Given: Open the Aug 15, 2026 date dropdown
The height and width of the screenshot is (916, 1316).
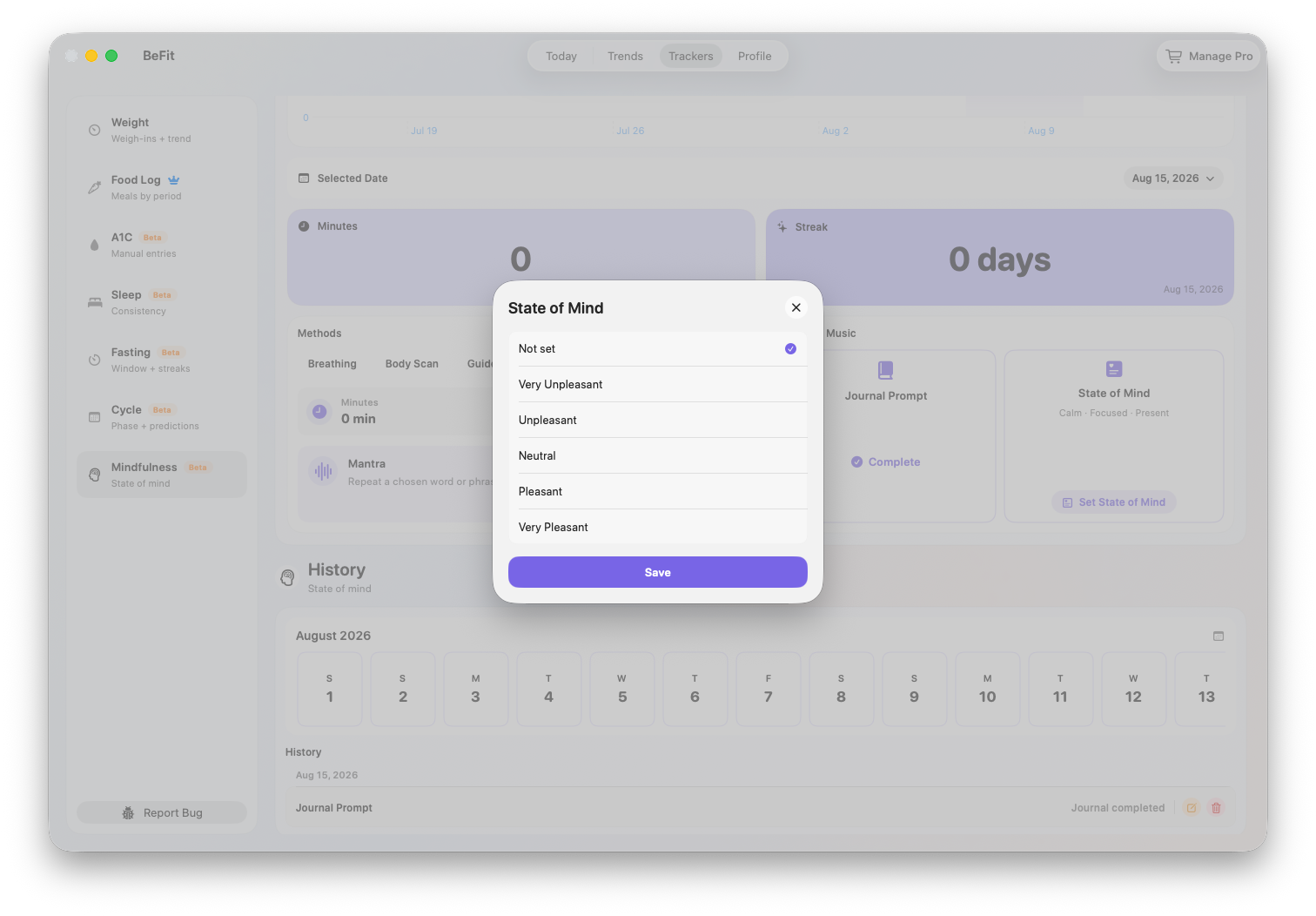Looking at the screenshot, I should (x=1173, y=178).
